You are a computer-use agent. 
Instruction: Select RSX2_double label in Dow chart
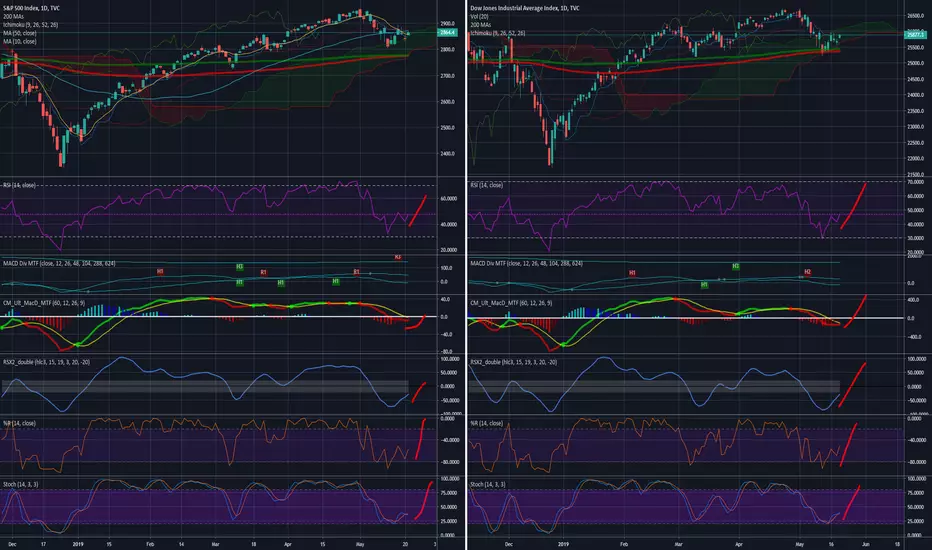tap(514, 362)
